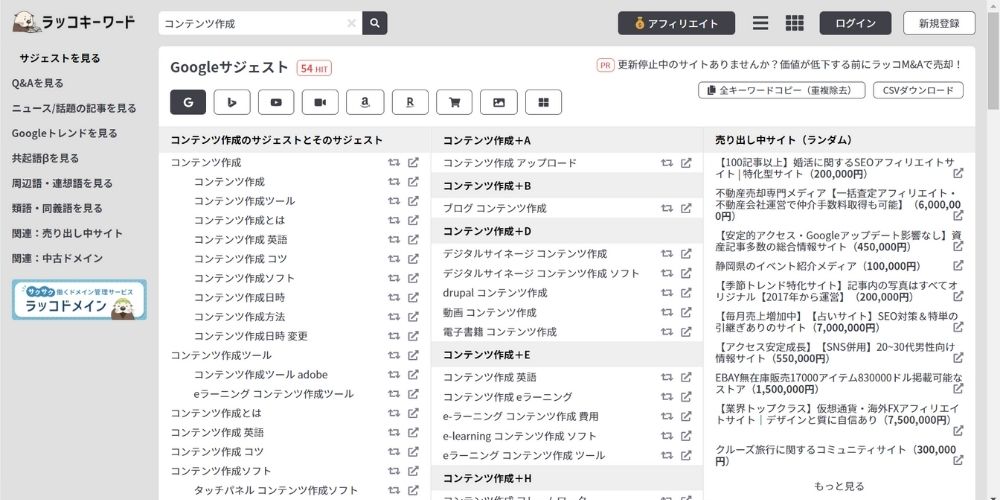Image resolution: width=1000 pixels, height=500 pixels.
Task: Open external link for ブログ コンテンツ作成
Action: pyautogui.click(x=686, y=208)
